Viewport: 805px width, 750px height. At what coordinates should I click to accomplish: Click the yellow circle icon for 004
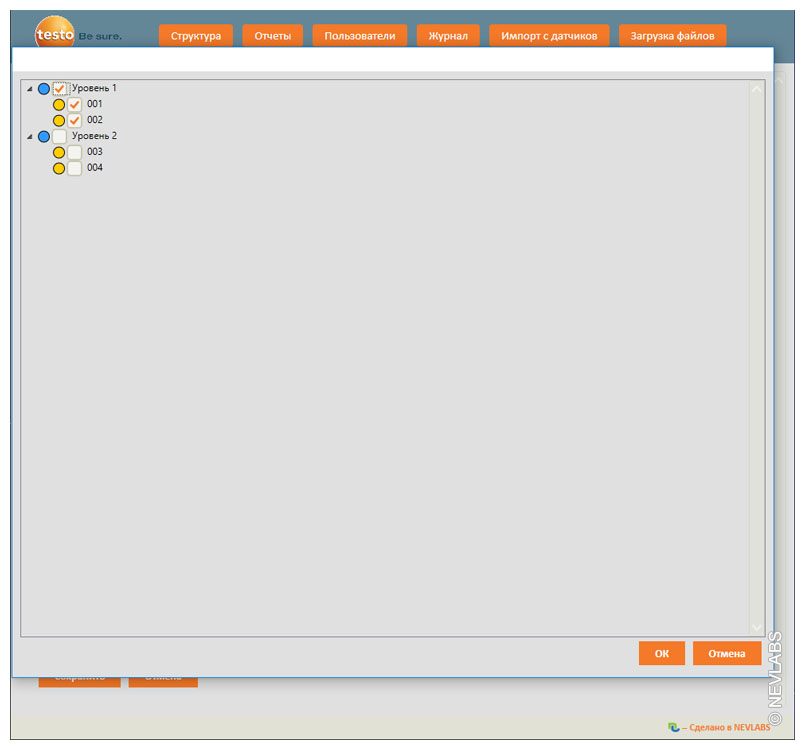click(59, 169)
